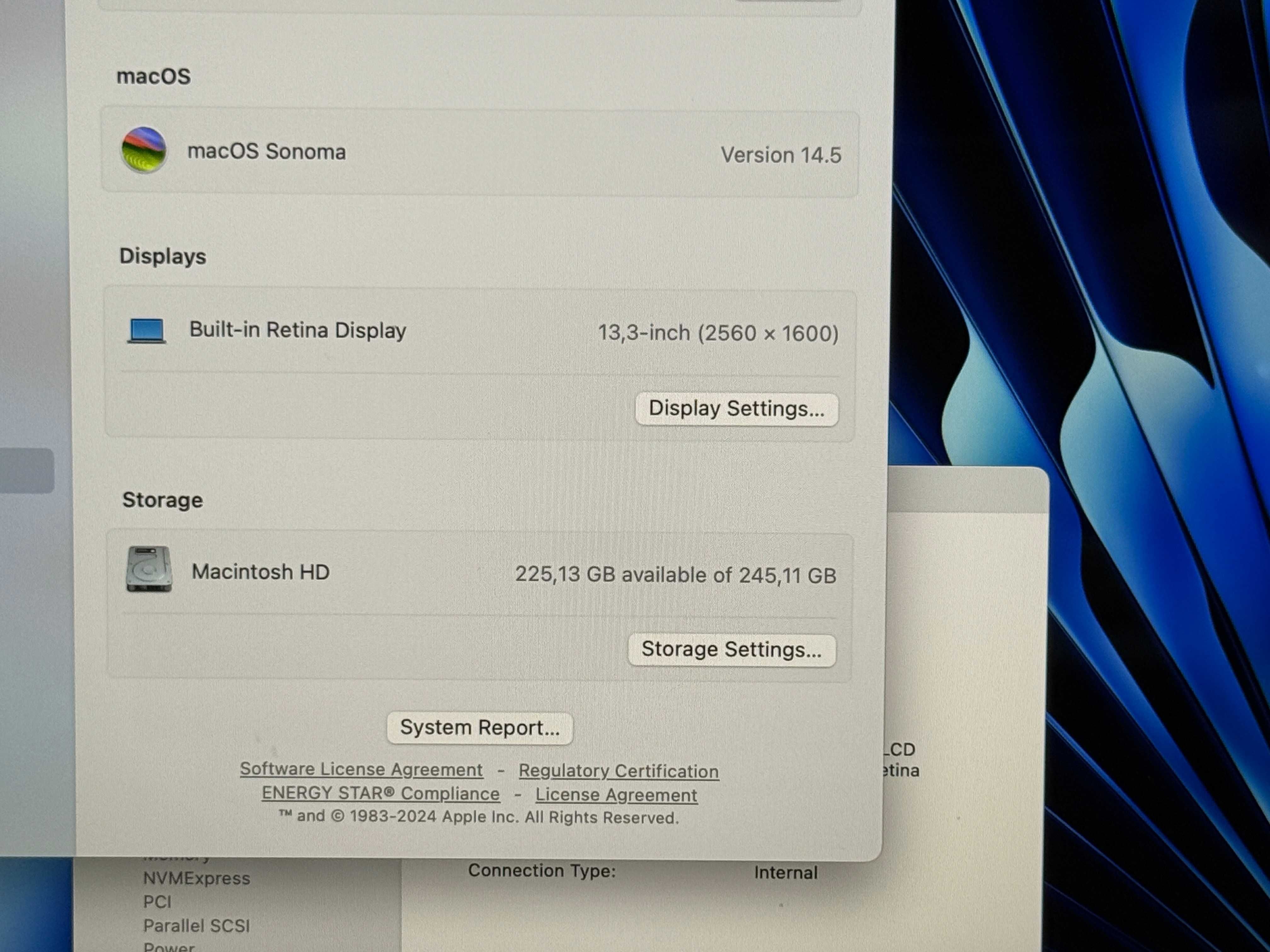Click the Displays section heading
This screenshot has width=1270, height=952.
click(x=163, y=257)
